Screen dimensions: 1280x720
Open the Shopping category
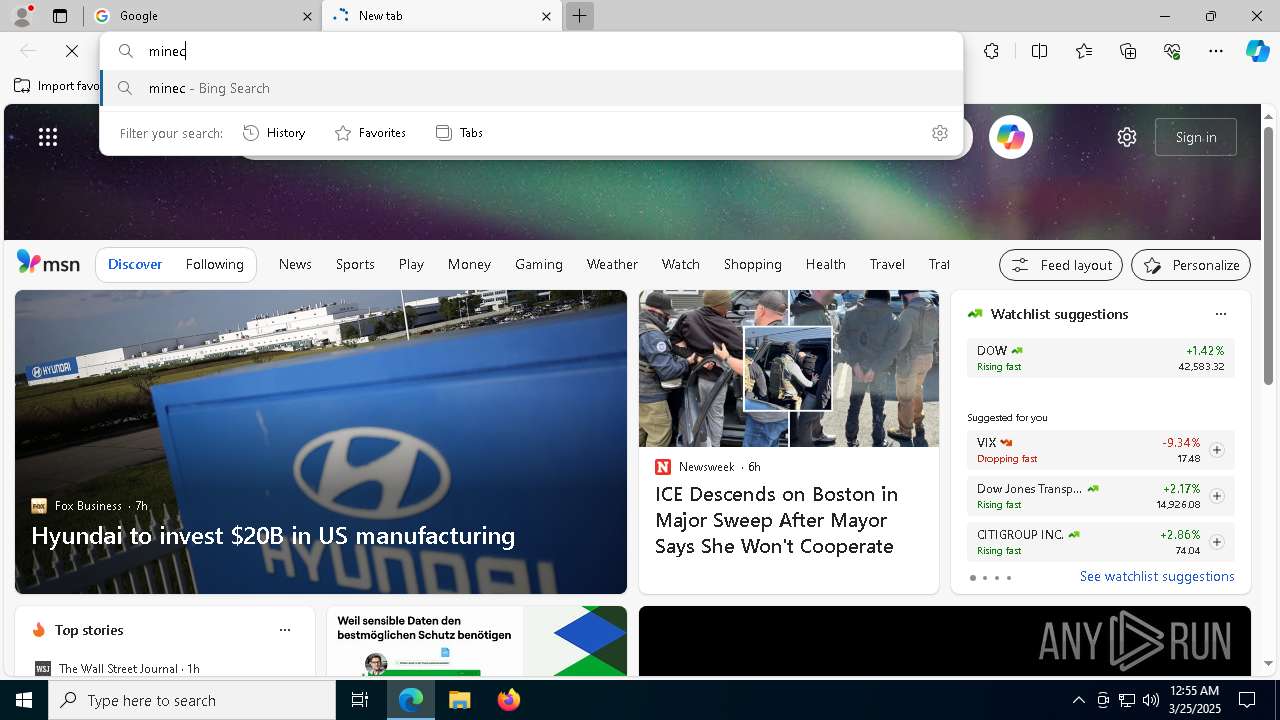(x=752, y=264)
